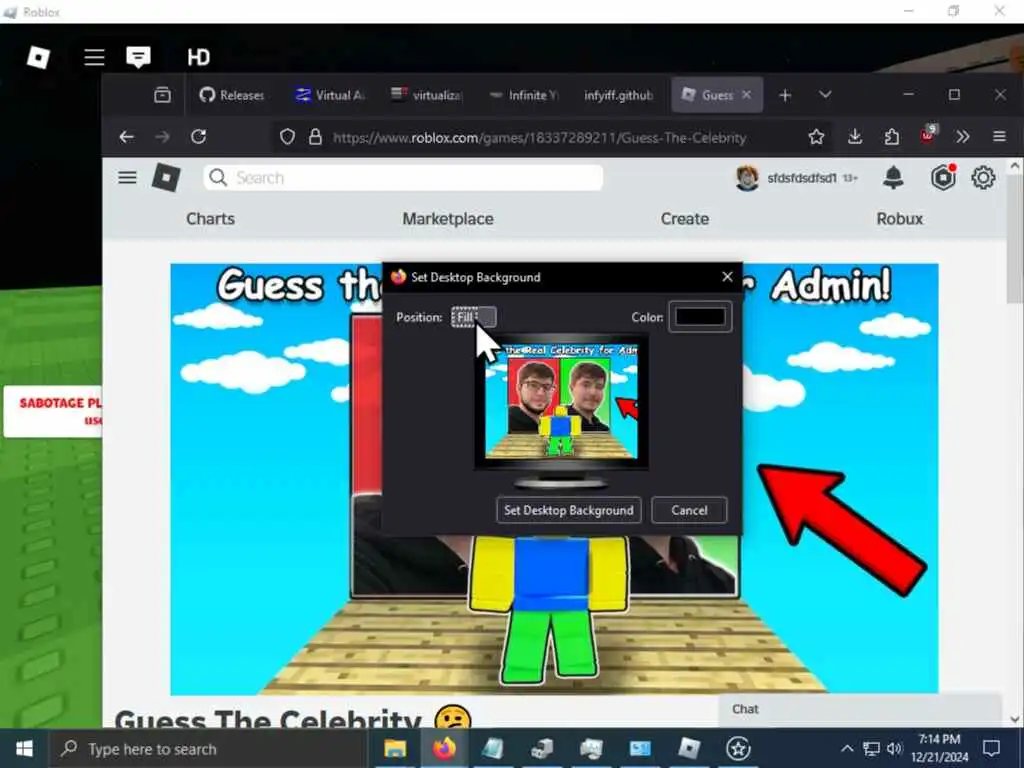This screenshot has width=1024, height=768.
Task: Click the sfdsfdsdfsd1 username link
Action: [801, 178]
